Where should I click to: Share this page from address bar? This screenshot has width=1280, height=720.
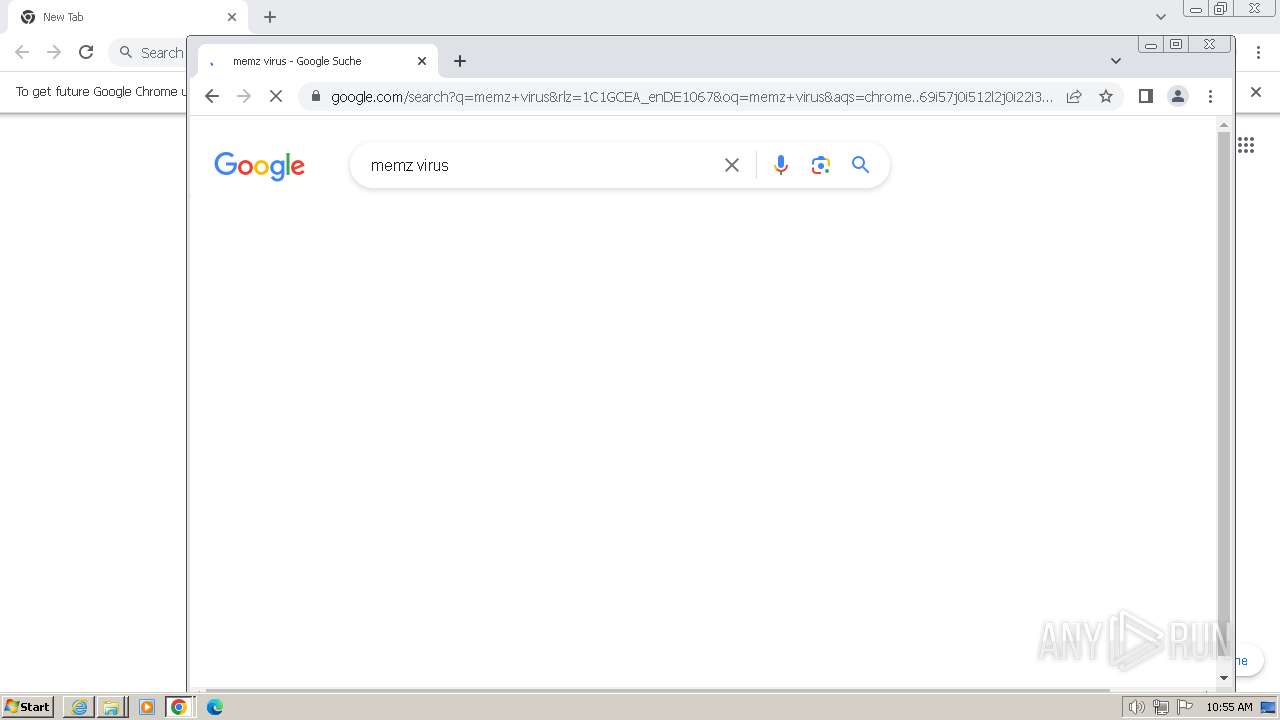(x=1074, y=96)
